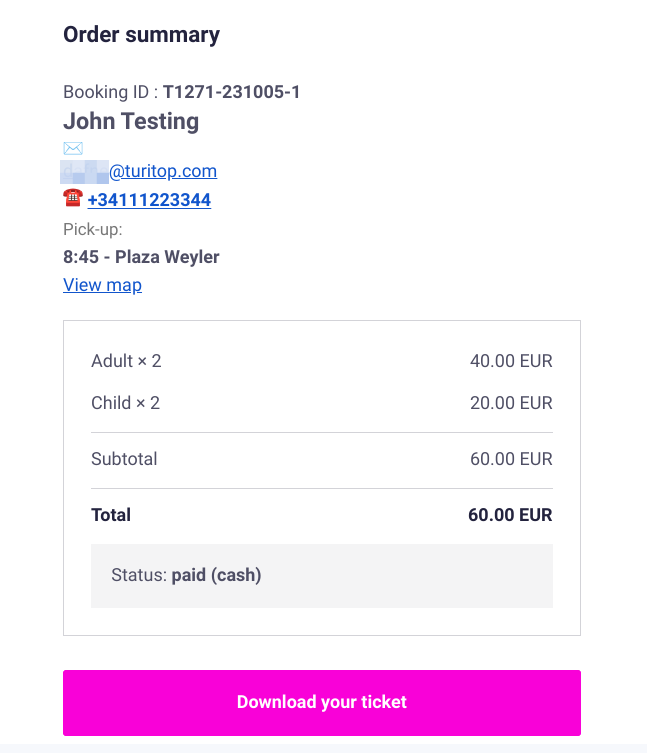Viewport: 647px width, 753px height.
Task: Click the 8:45 - Plaza Weyler pickup text
Action: [x=141, y=257]
